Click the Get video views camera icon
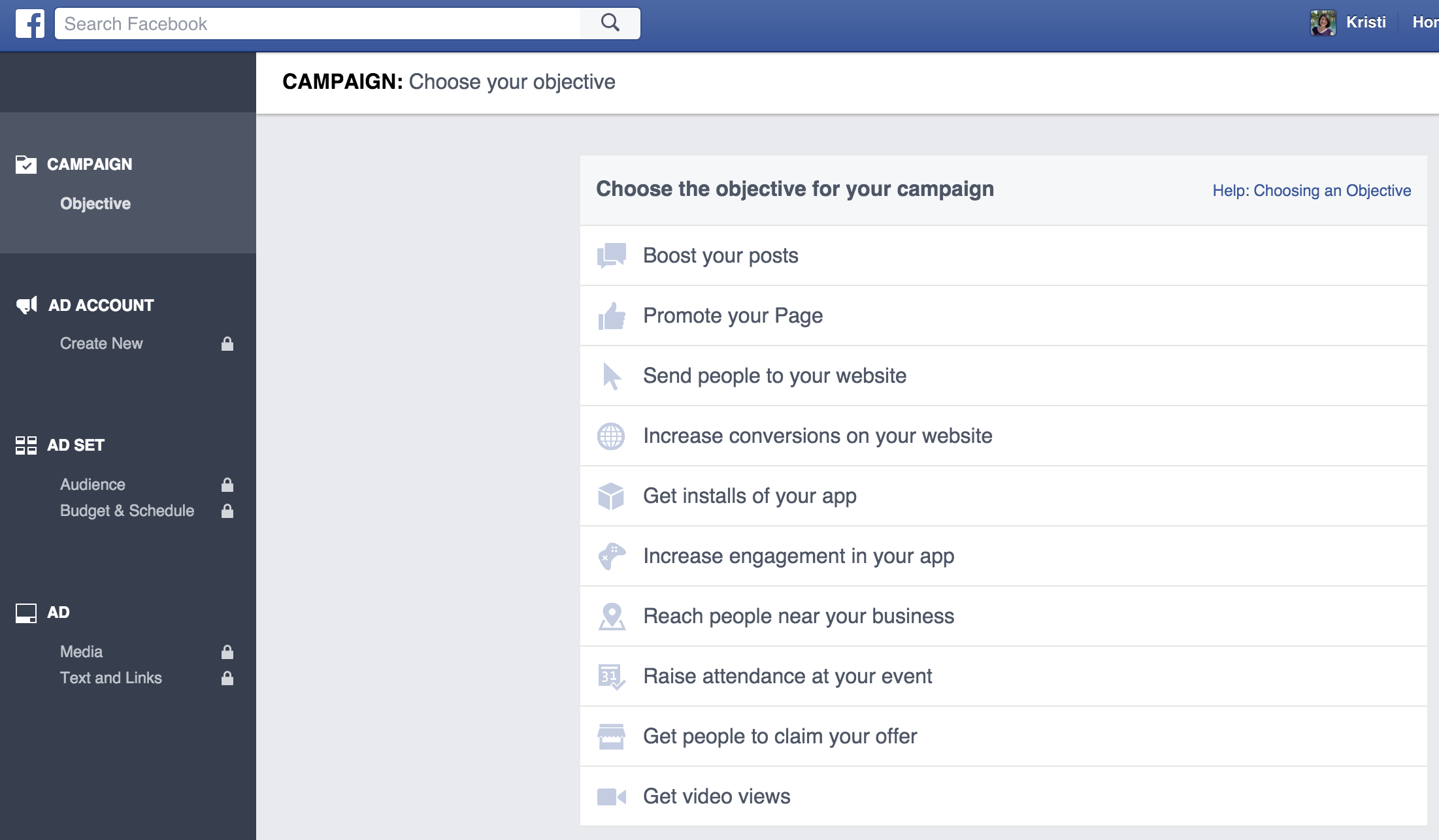The image size is (1439, 840). (x=610, y=796)
